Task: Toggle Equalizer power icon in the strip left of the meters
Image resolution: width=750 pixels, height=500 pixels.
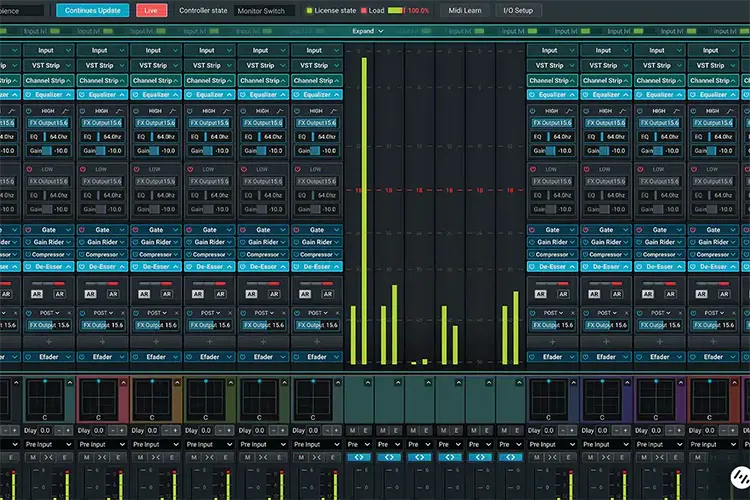Action: [x=297, y=95]
